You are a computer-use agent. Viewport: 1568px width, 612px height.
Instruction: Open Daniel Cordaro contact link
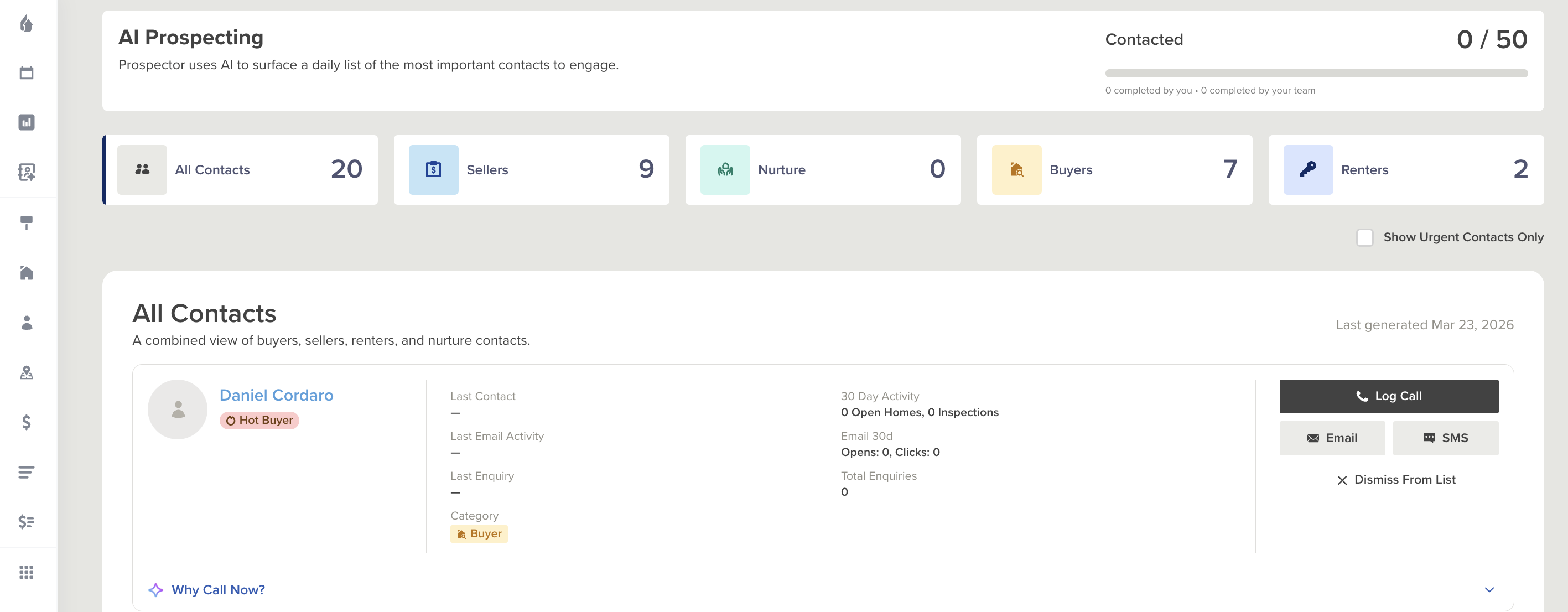276,395
